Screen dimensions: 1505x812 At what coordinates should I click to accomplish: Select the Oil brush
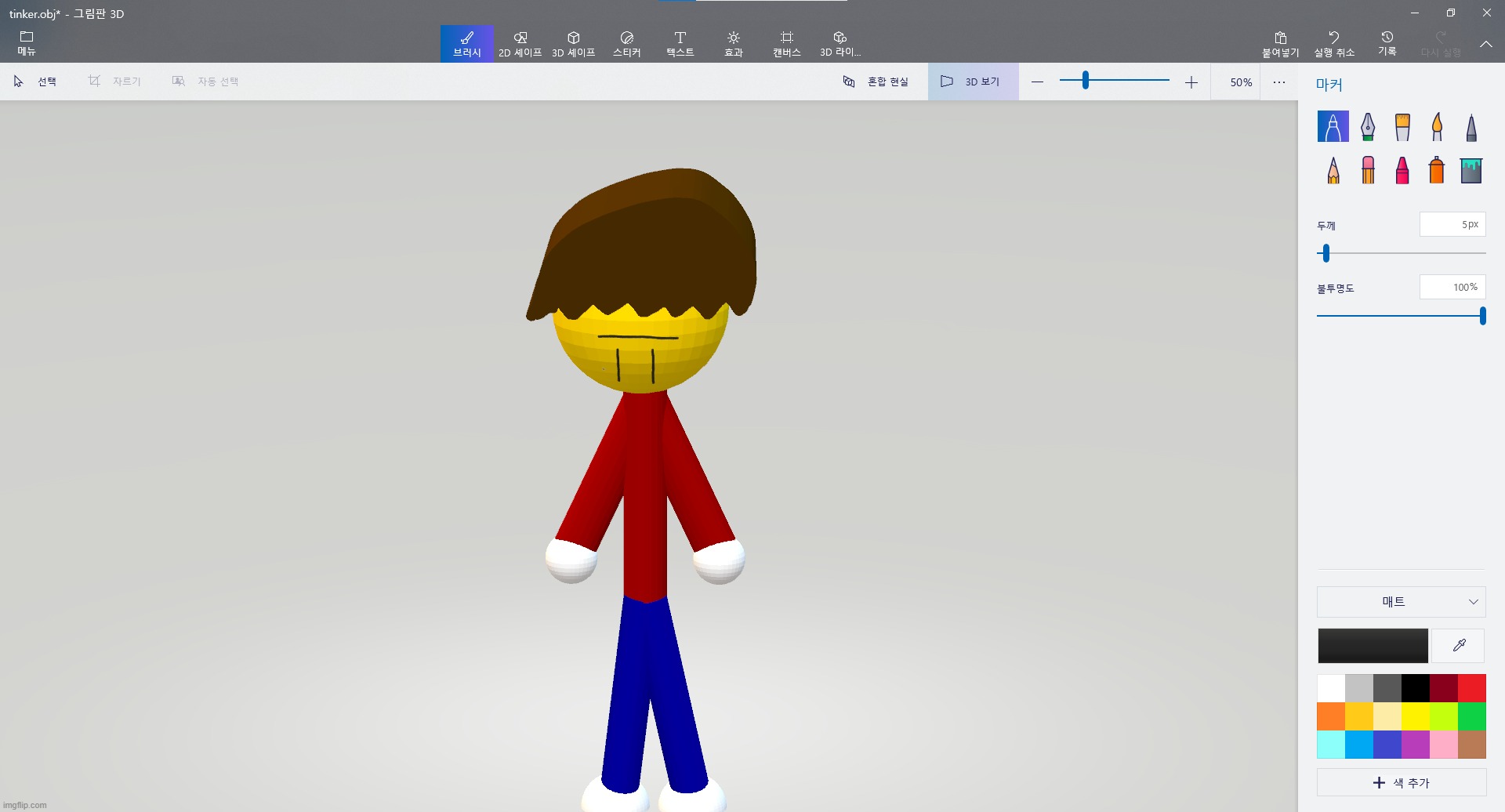point(1402,126)
